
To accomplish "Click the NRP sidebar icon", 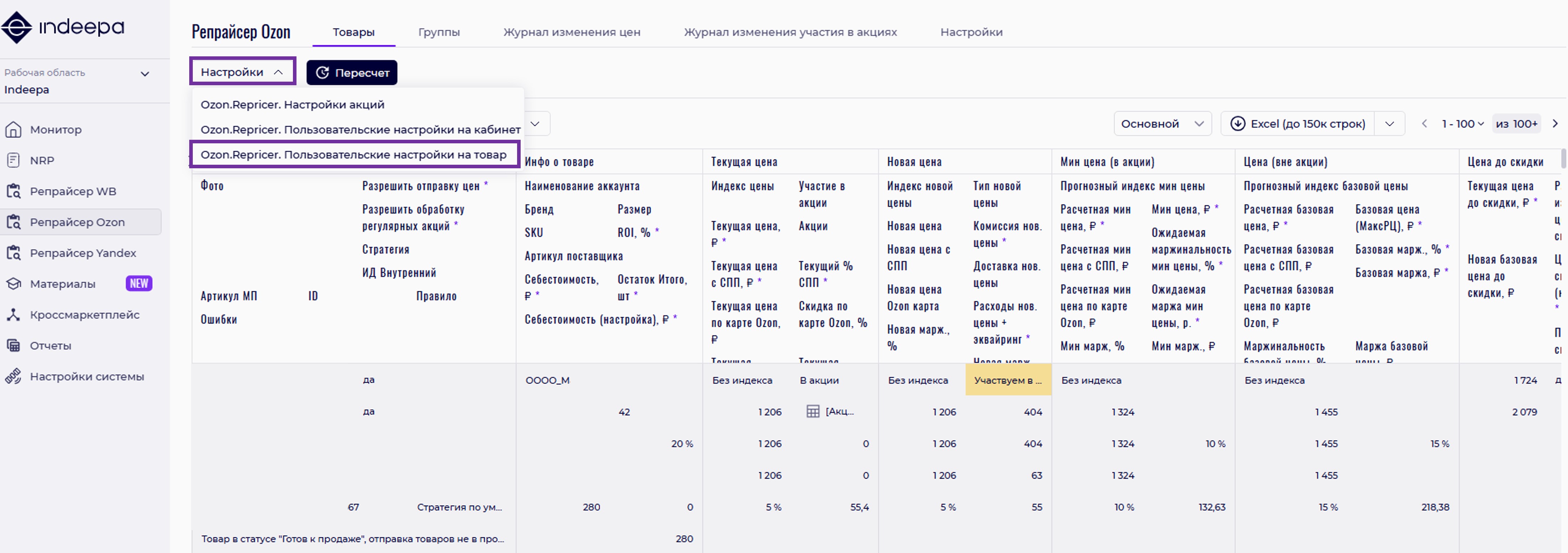I will [14, 161].
